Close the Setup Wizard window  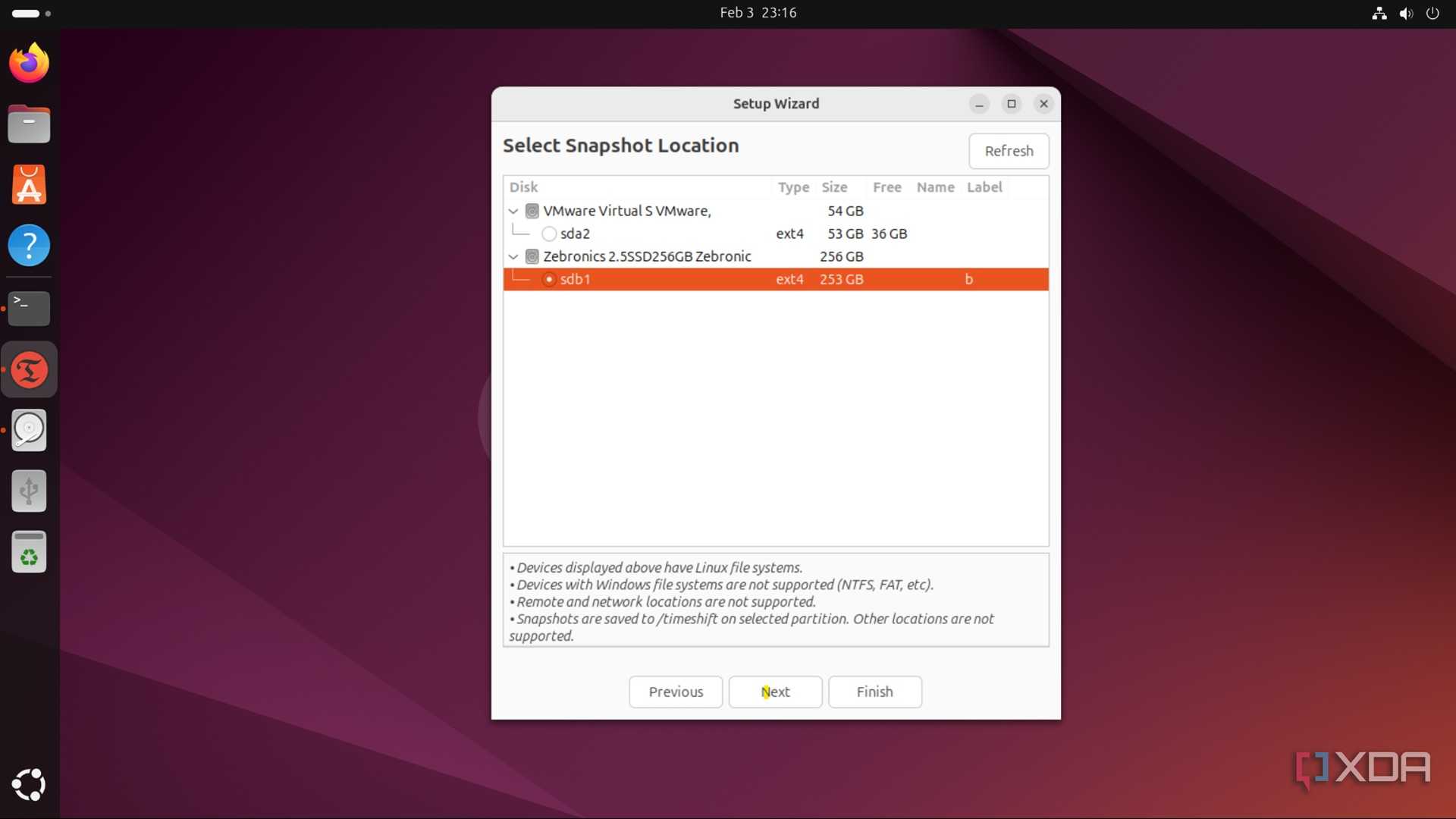coord(1043,104)
